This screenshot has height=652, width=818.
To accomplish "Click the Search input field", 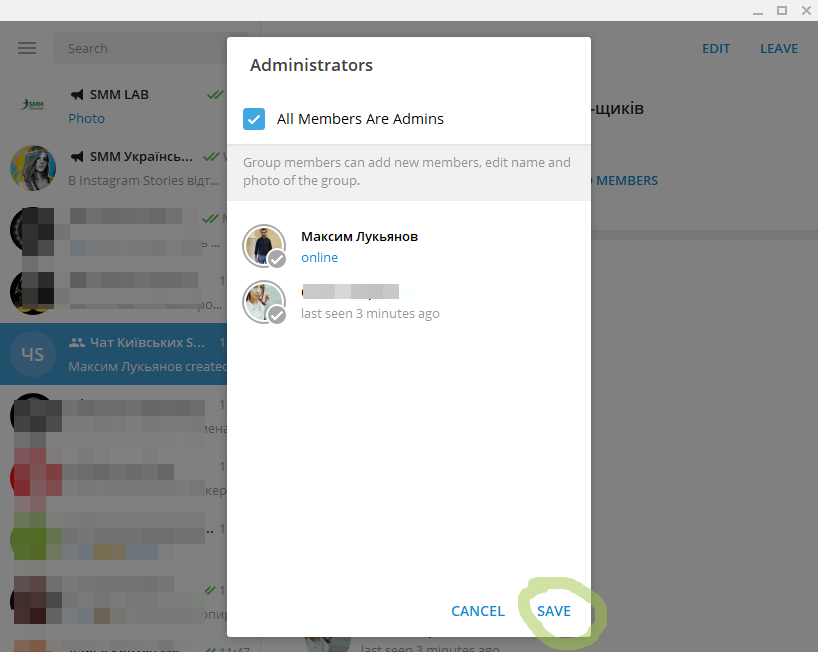I will click(x=140, y=48).
